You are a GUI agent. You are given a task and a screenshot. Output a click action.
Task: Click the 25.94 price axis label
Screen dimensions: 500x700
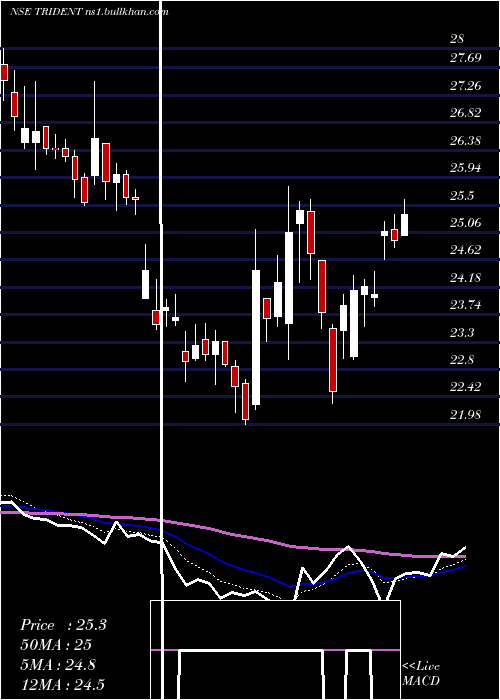466,168
